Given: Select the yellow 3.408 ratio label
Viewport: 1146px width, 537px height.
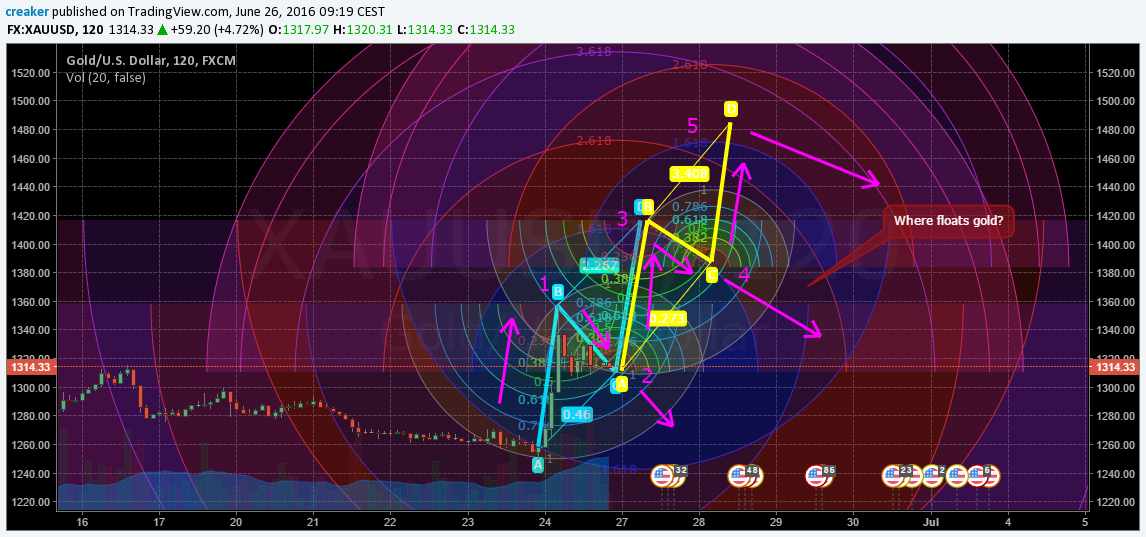Looking at the screenshot, I should pos(689,174).
